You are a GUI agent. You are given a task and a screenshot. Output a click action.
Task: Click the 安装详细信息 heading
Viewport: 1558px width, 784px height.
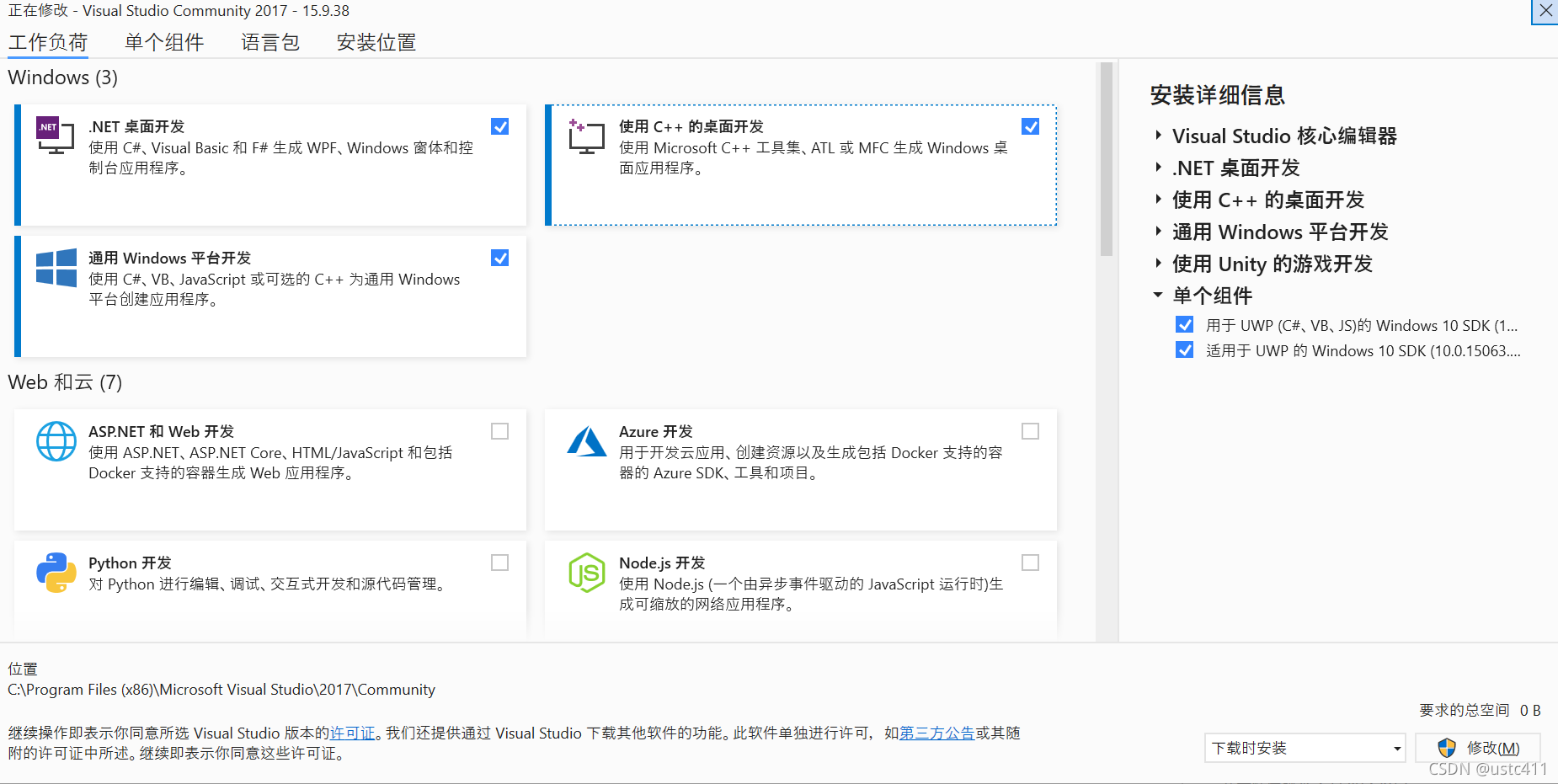1218,95
